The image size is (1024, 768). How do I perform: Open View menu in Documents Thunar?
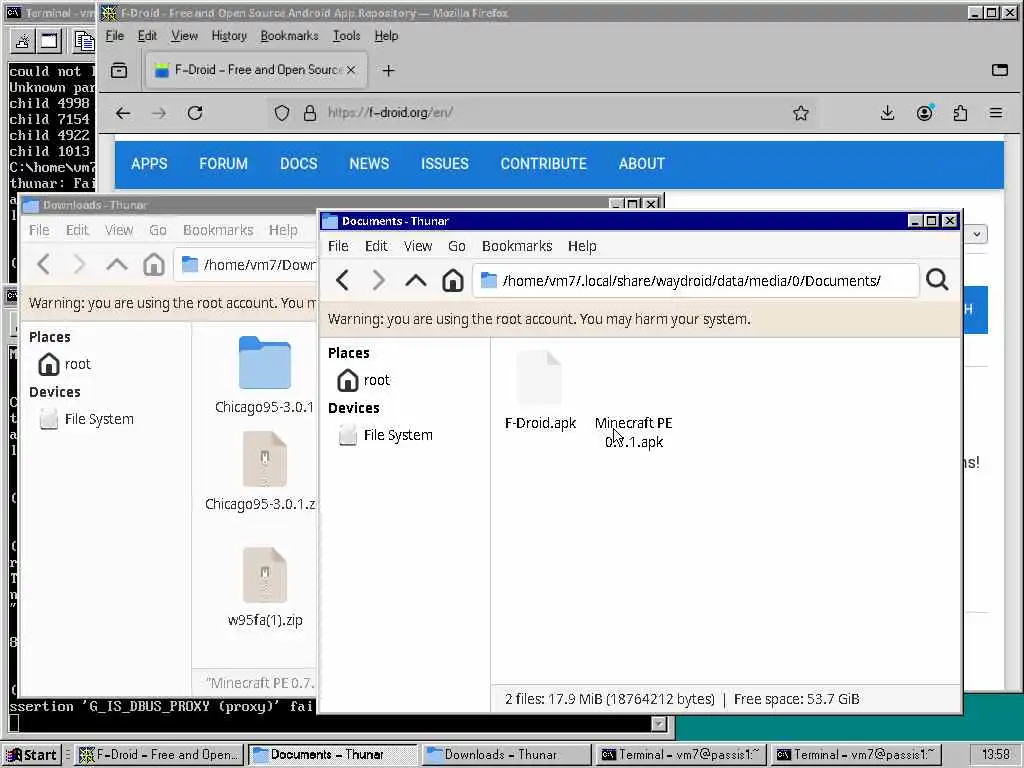click(x=418, y=246)
